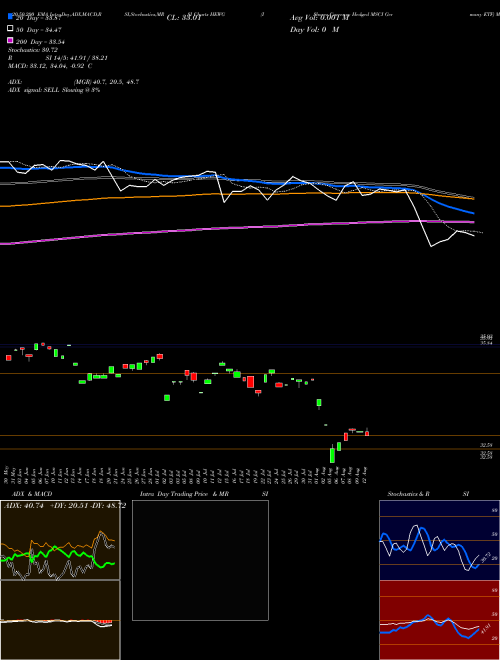Click the 32.58 price axis label
This screenshot has width=500, height=660.
(x=486, y=445)
